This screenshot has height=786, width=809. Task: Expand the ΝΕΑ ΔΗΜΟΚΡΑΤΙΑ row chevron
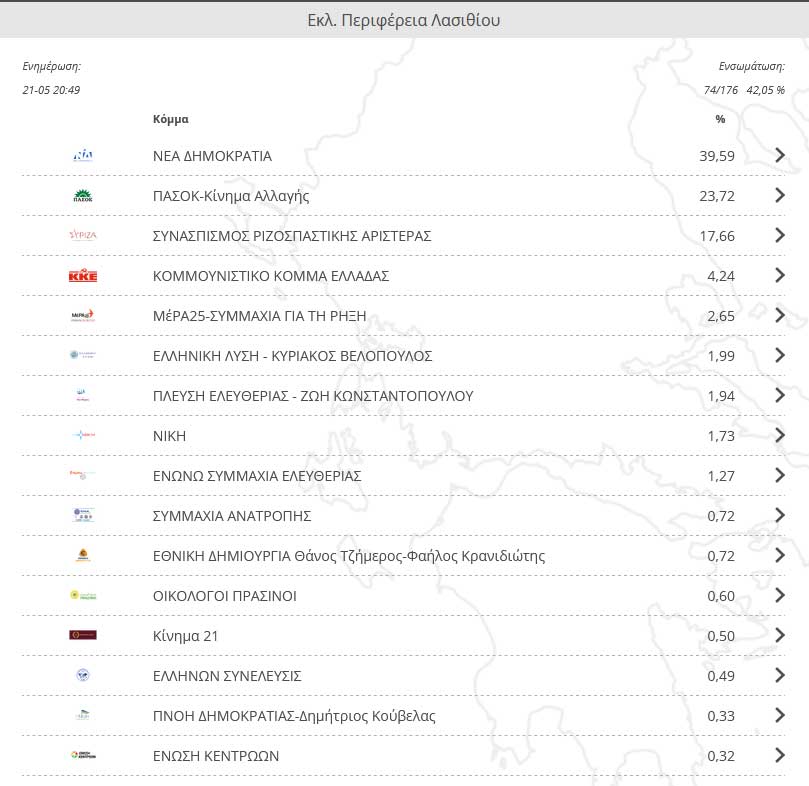[780, 155]
